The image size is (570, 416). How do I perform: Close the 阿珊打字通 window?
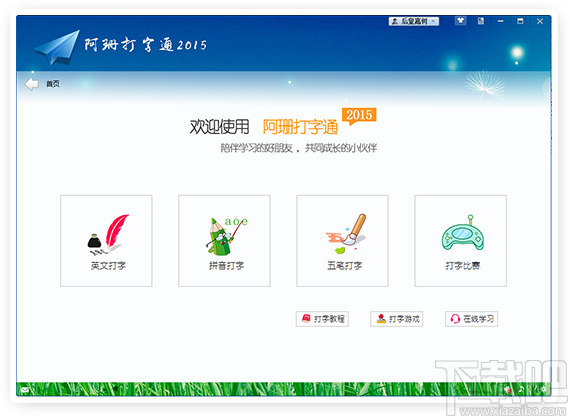tap(540, 21)
